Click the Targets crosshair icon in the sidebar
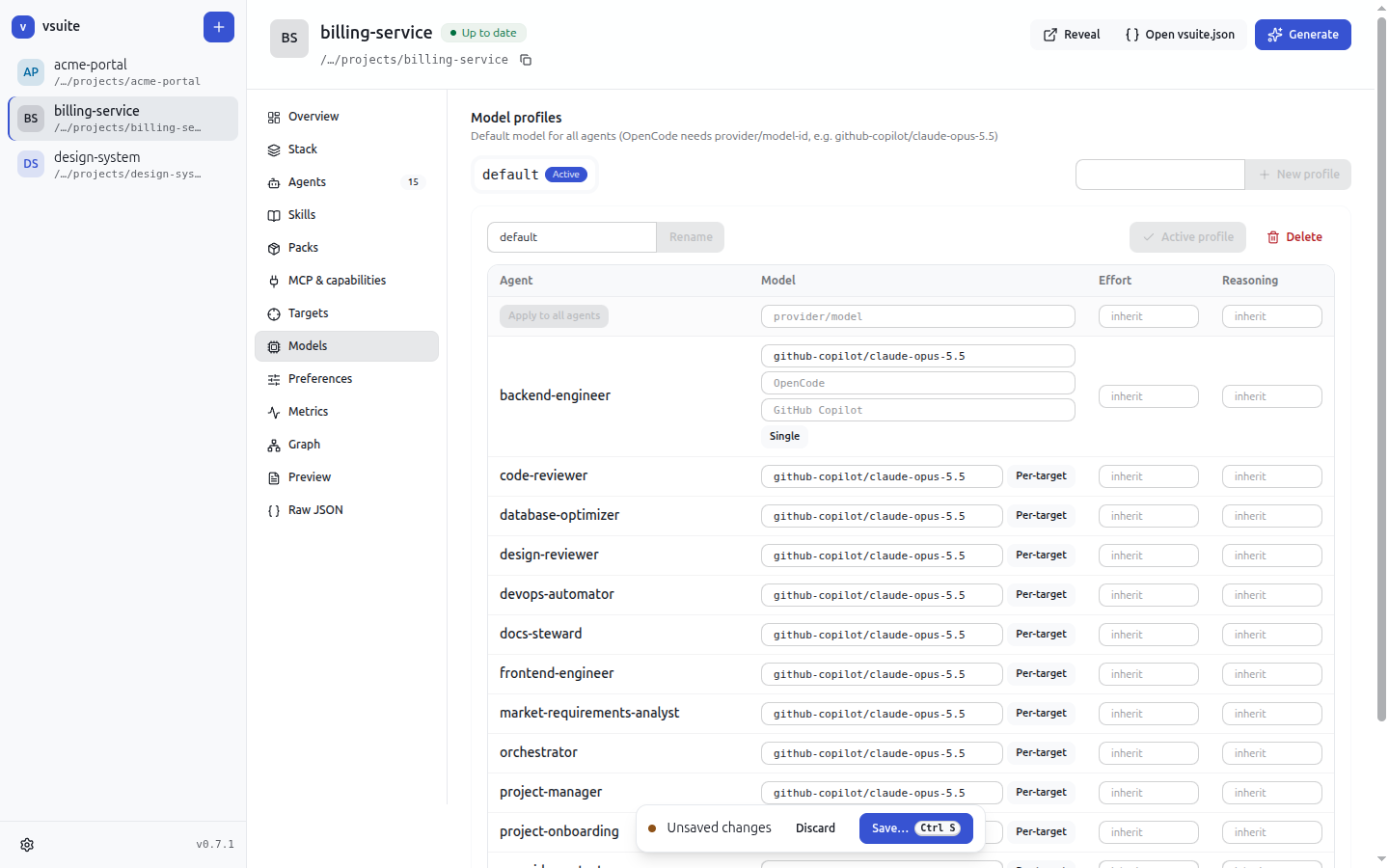The height and width of the screenshot is (868, 1389). (274, 313)
